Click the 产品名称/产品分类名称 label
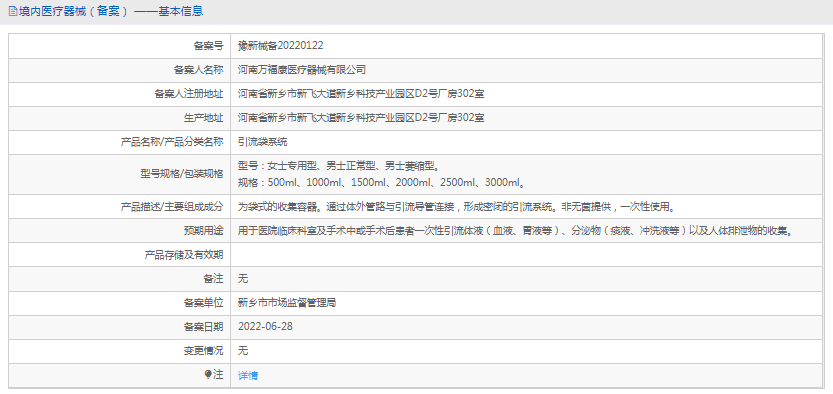 click(172, 142)
